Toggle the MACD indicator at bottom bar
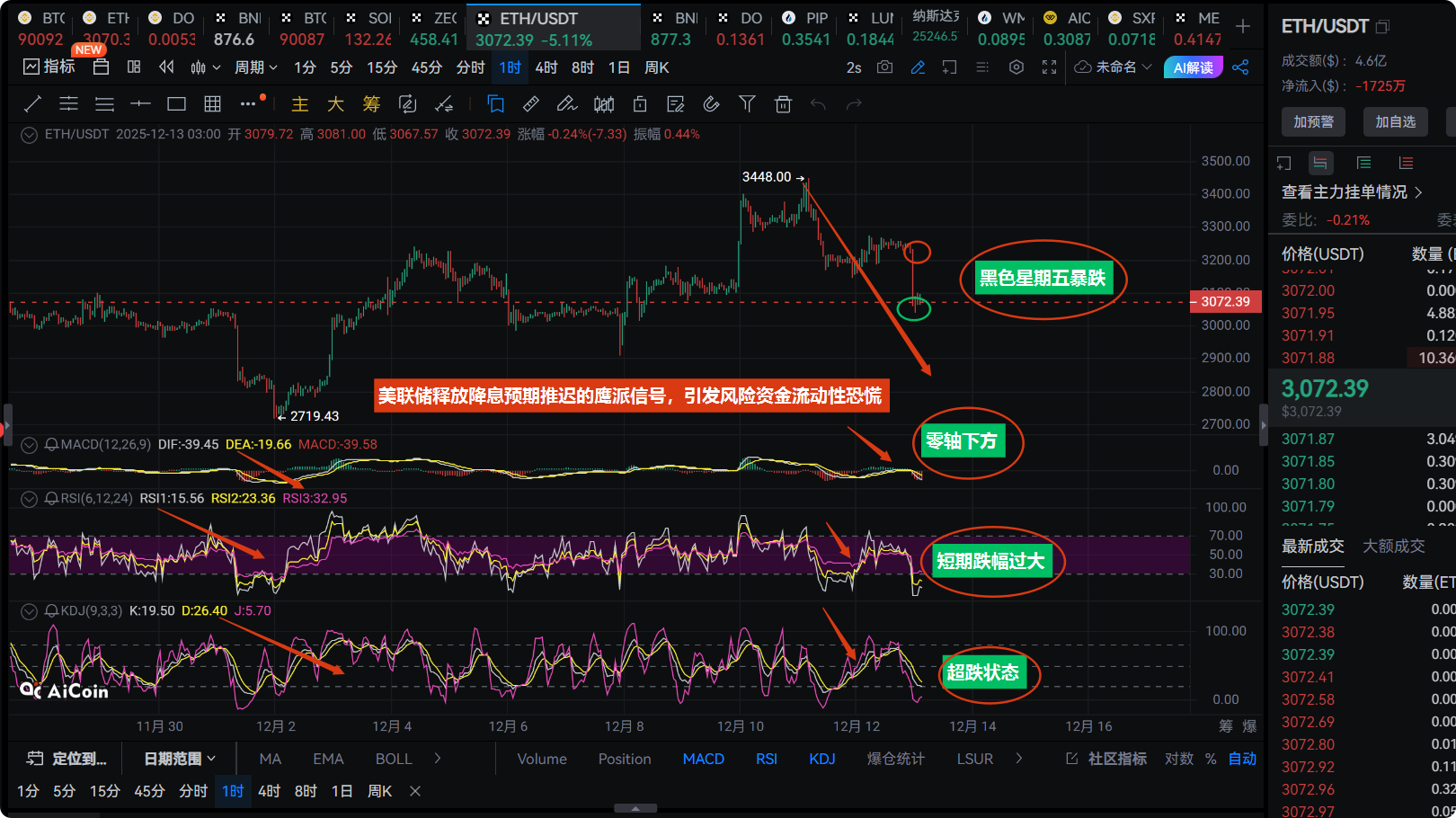 [703, 759]
